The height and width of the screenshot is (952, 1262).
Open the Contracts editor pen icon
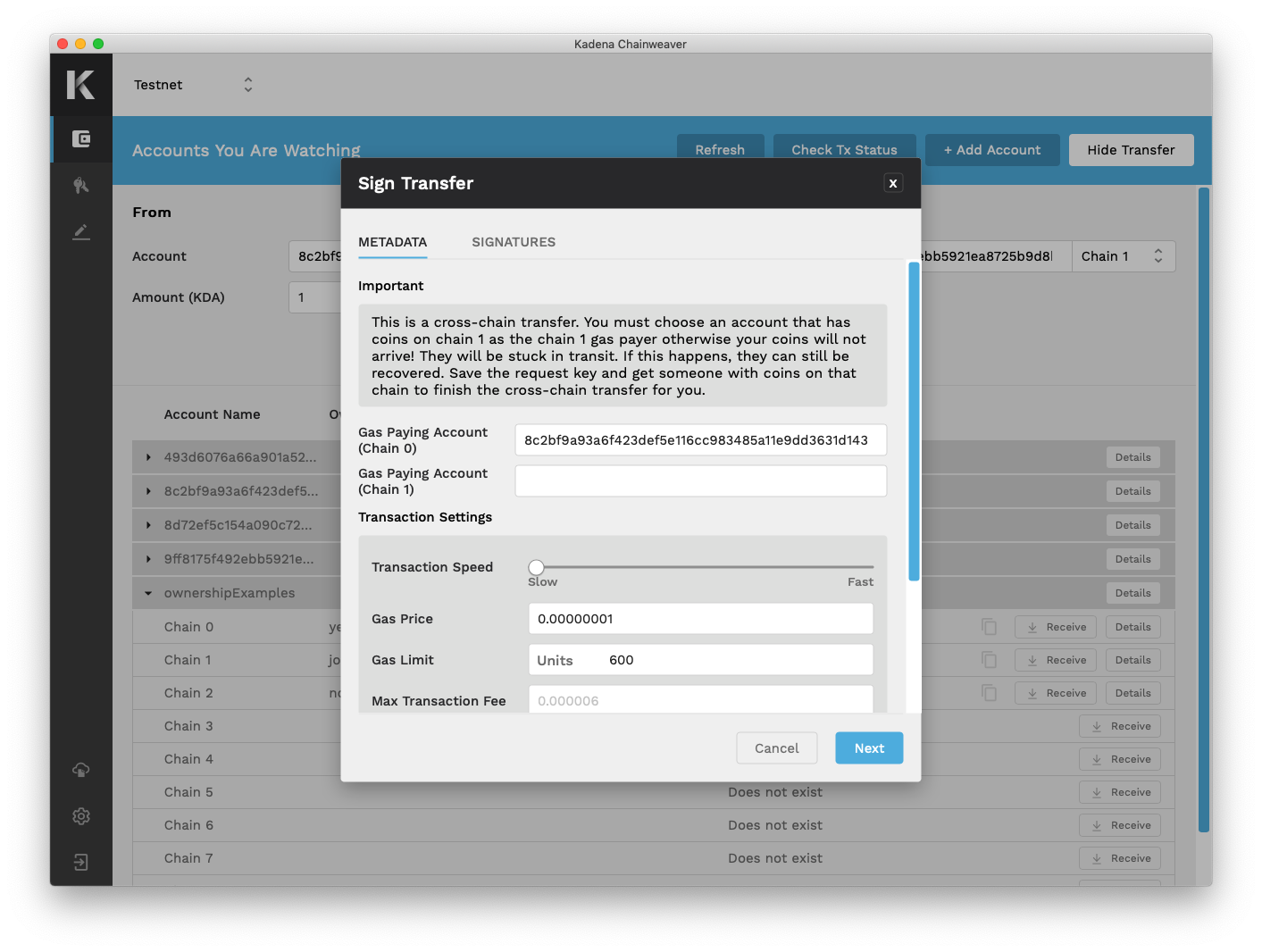pos(81,232)
